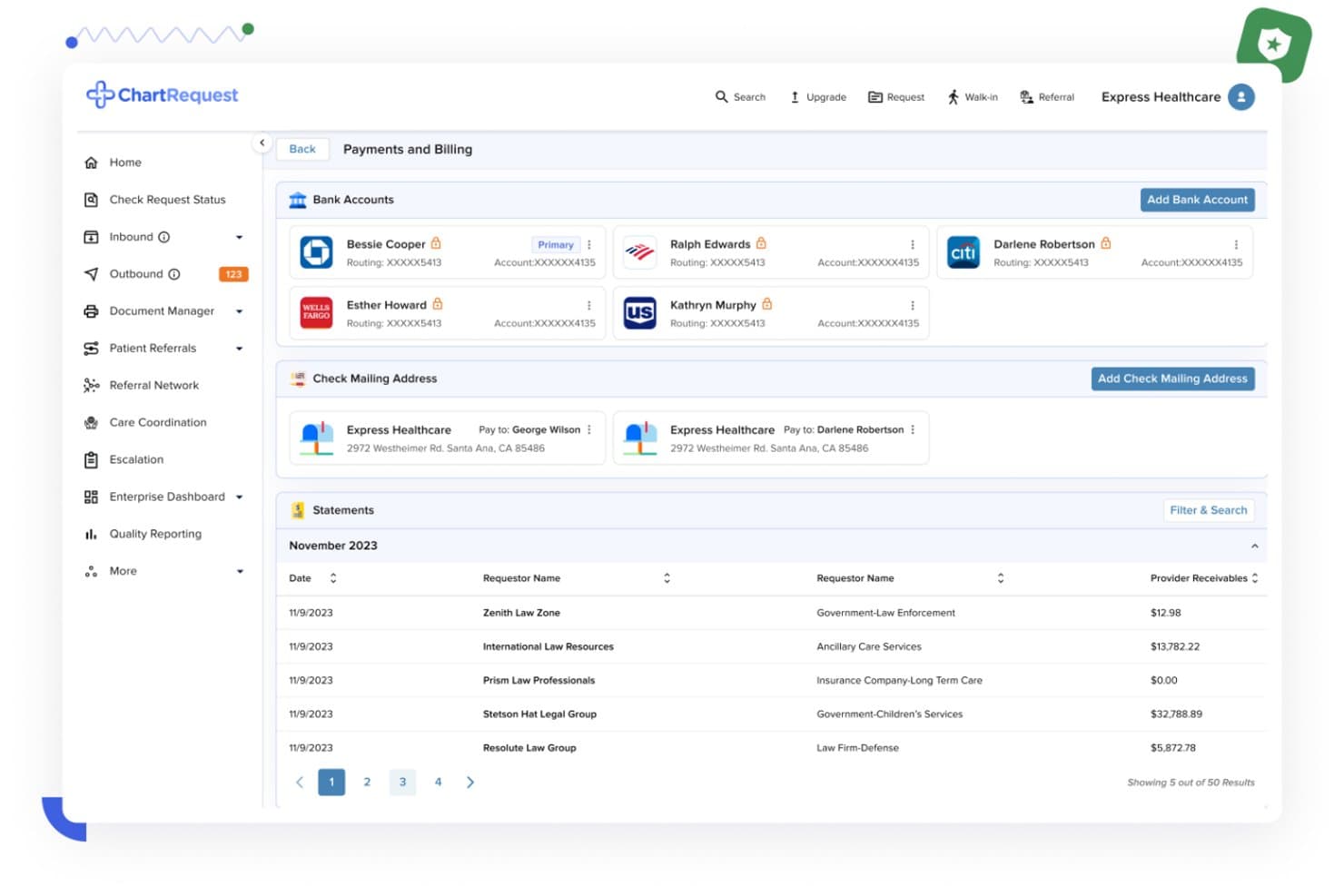Click Filter & Search button
This screenshot has height=896, width=1344.
tap(1208, 510)
